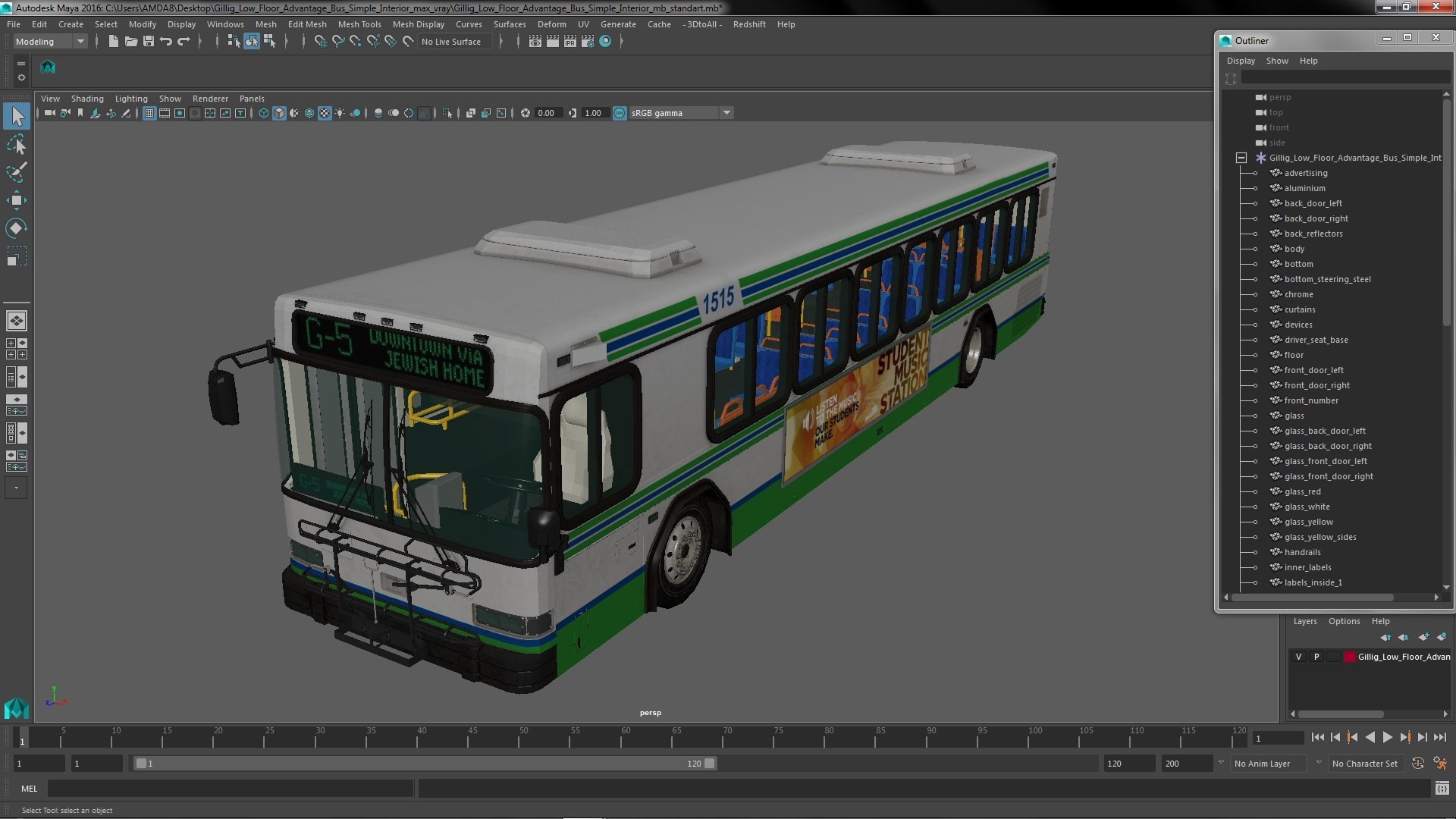The width and height of the screenshot is (1456, 819).
Task: Open Layers menu in layer editor
Action: coord(1304,621)
